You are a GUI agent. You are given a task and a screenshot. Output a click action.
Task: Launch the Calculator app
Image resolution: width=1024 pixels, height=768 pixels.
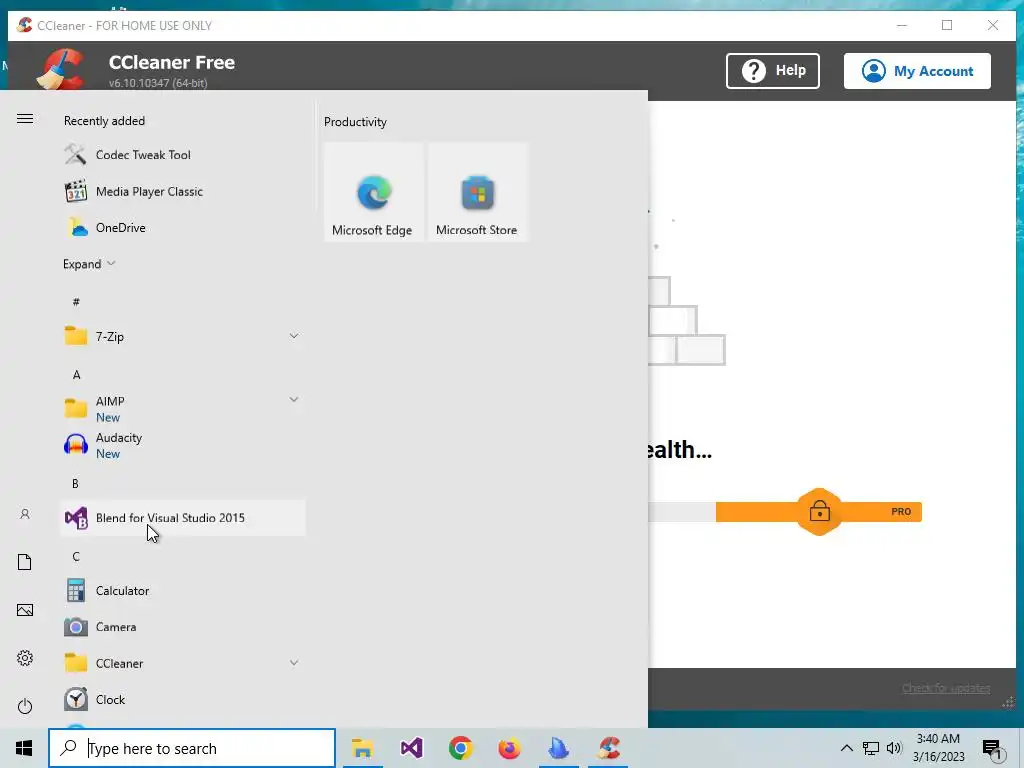[x=183, y=591]
